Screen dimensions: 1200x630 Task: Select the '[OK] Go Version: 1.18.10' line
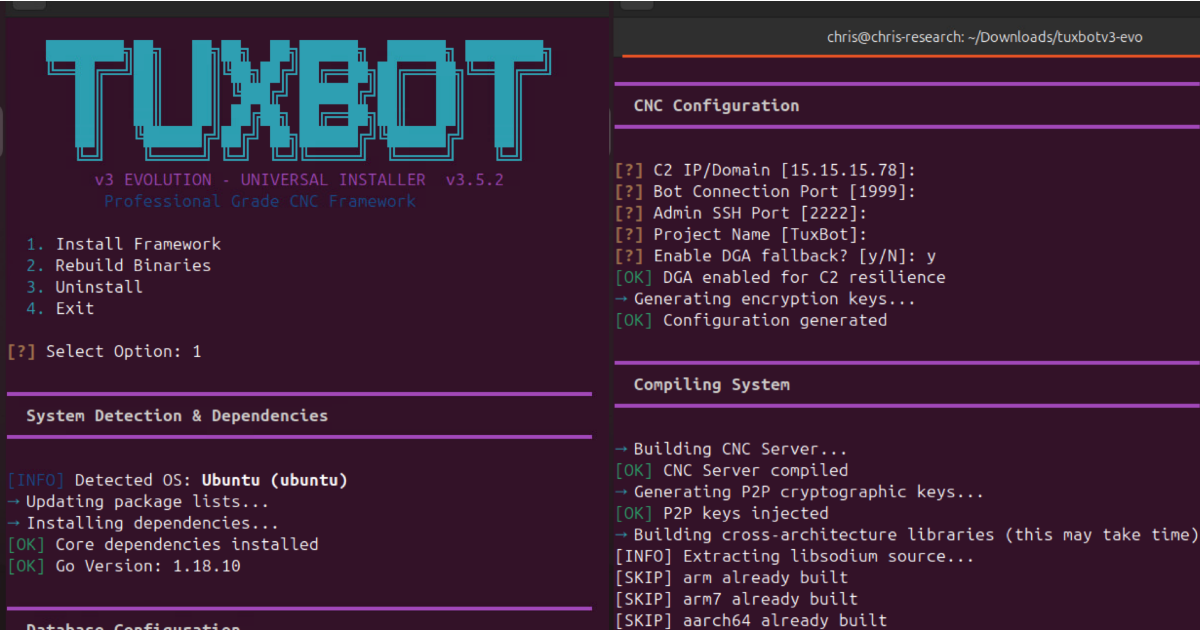pyautogui.click(x=124, y=566)
